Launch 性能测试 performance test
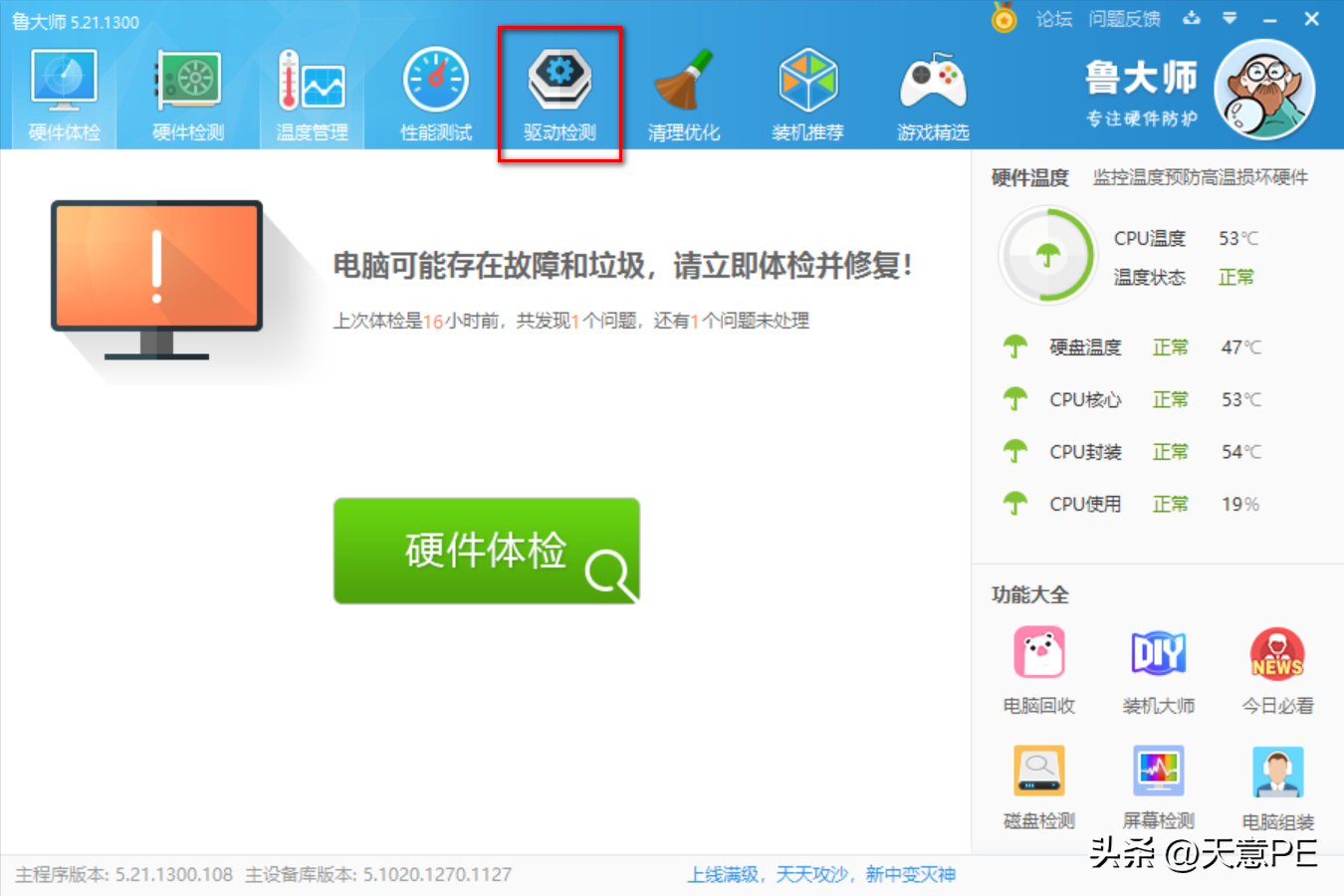The height and width of the screenshot is (896, 1344). [436, 92]
